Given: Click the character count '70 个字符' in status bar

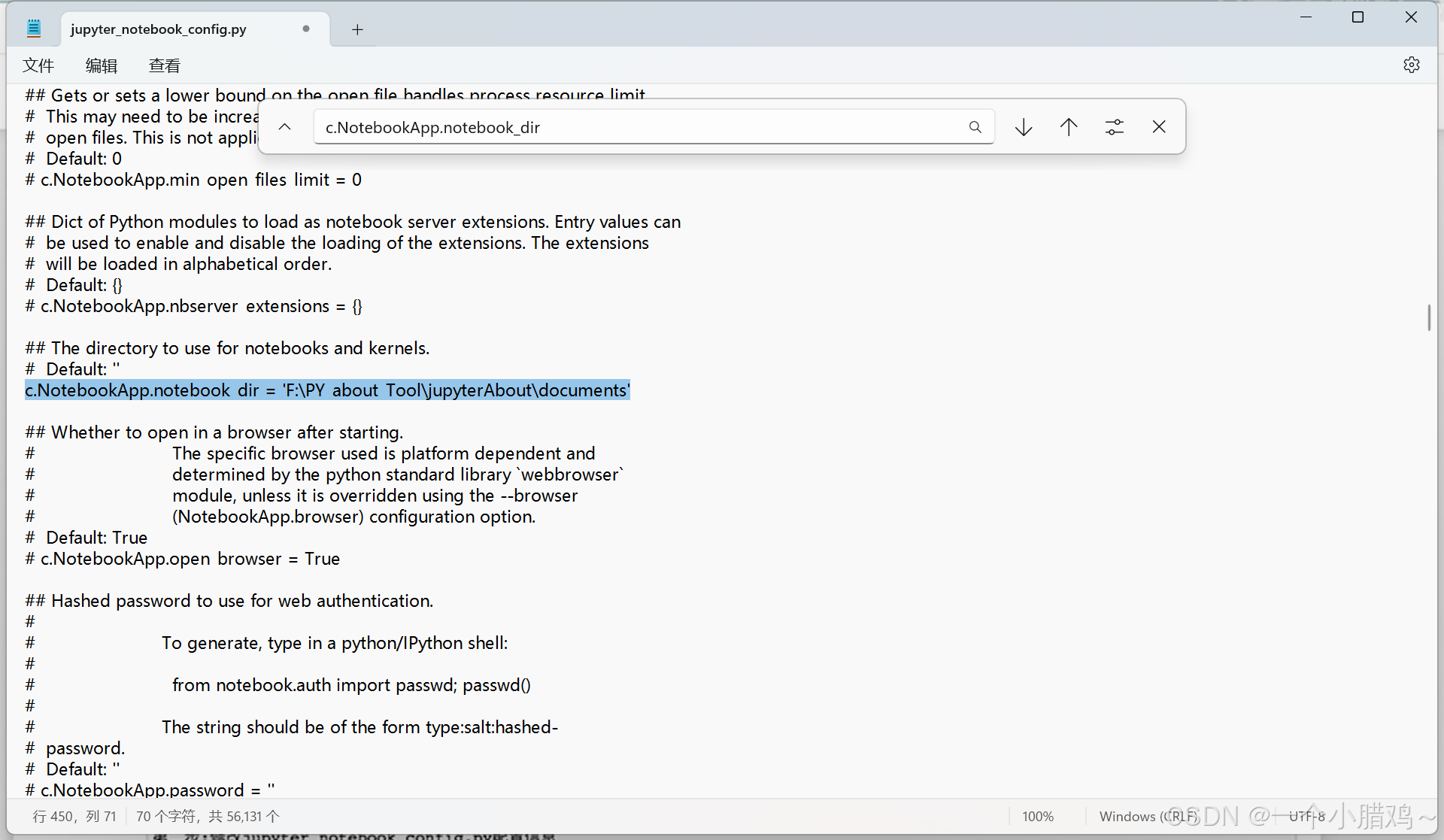Looking at the screenshot, I should [208, 816].
